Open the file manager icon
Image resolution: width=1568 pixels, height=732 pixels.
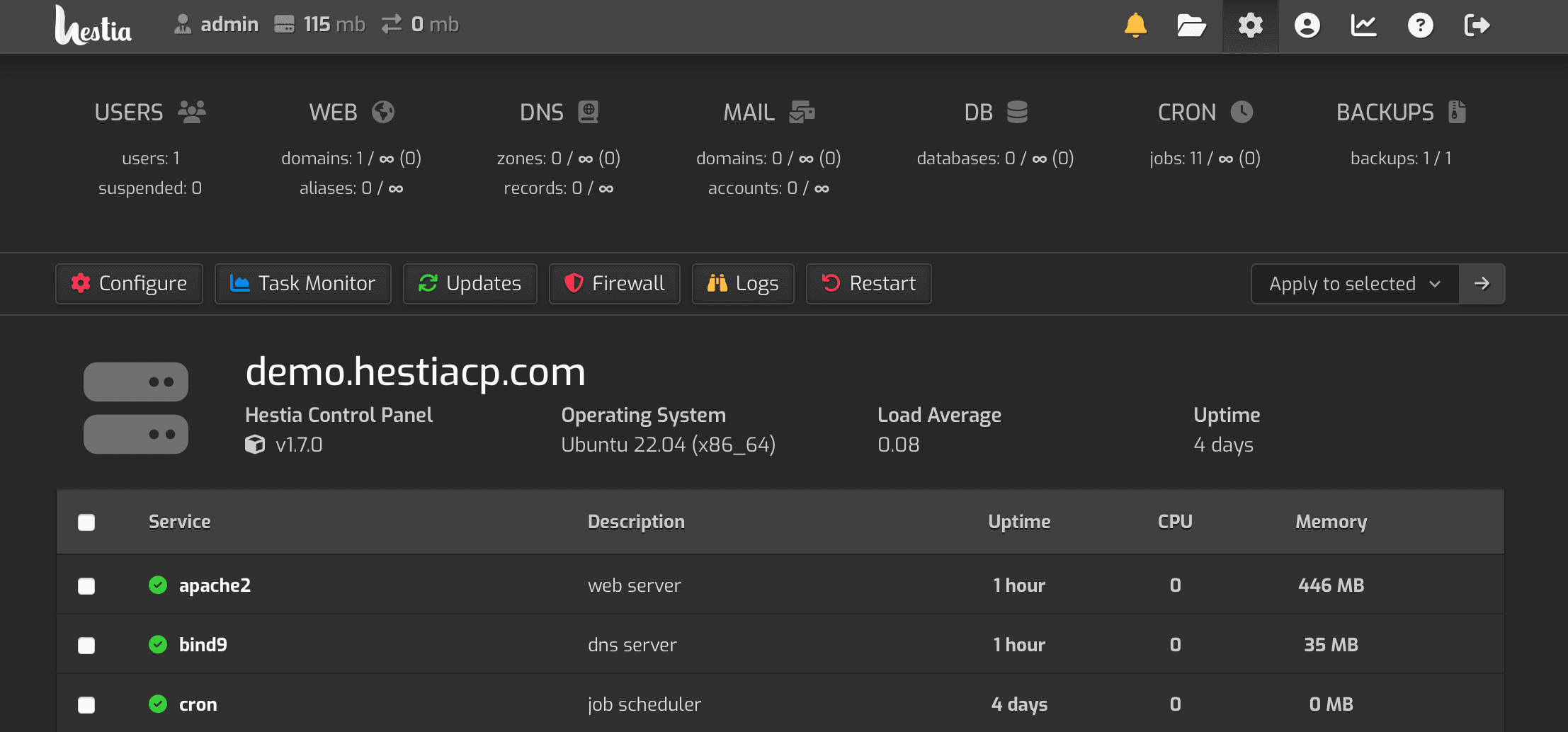click(x=1192, y=25)
